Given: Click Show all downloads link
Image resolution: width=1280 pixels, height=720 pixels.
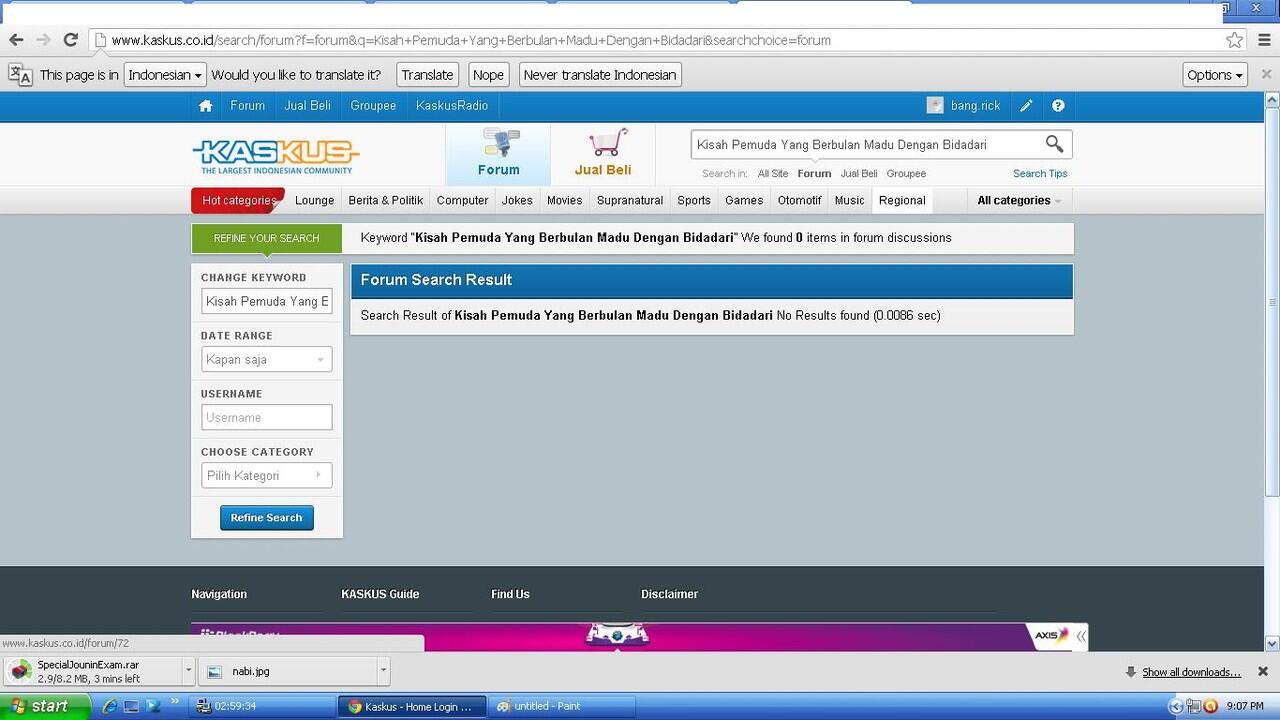Looking at the screenshot, I should pyautogui.click(x=1191, y=672).
